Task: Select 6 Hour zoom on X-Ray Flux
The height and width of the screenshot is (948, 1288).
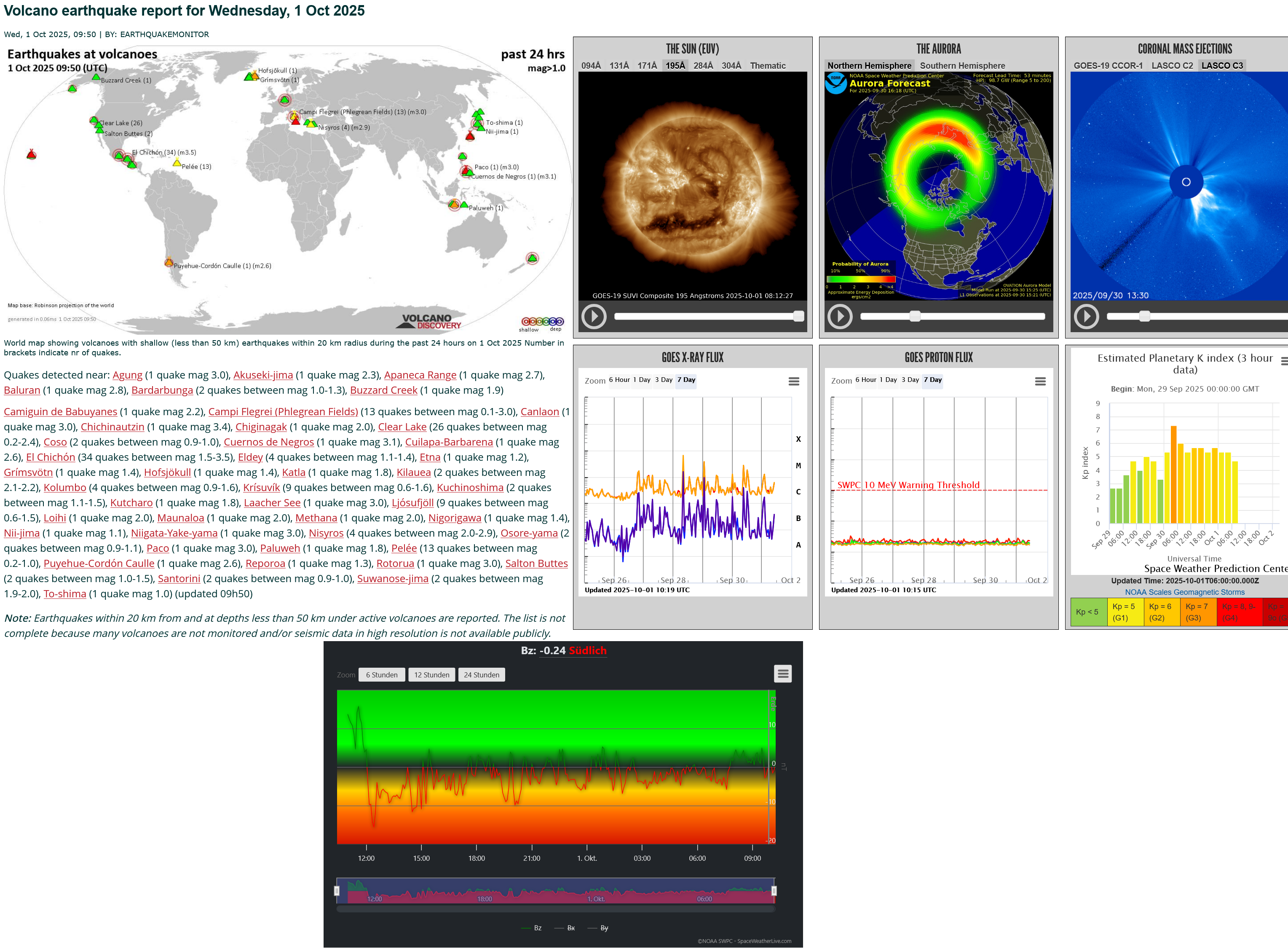Action: pos(619,380)
